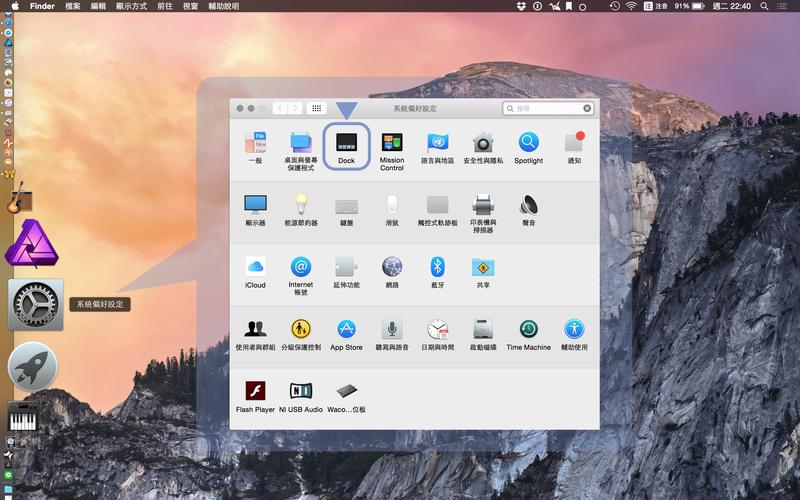
Task: Open Time Machine preferences pane
Action: [x=529, y=334]
